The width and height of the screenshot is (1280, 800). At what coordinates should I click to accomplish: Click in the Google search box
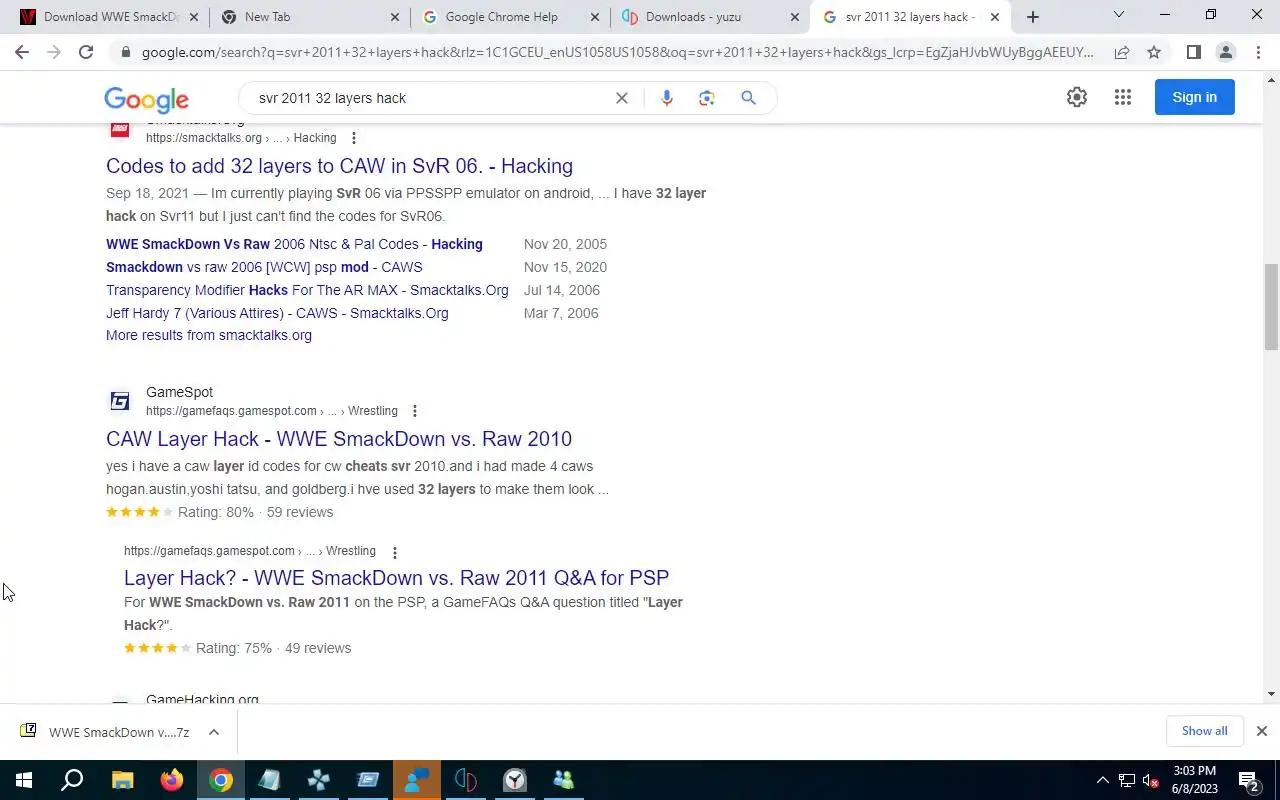(430, 98)
